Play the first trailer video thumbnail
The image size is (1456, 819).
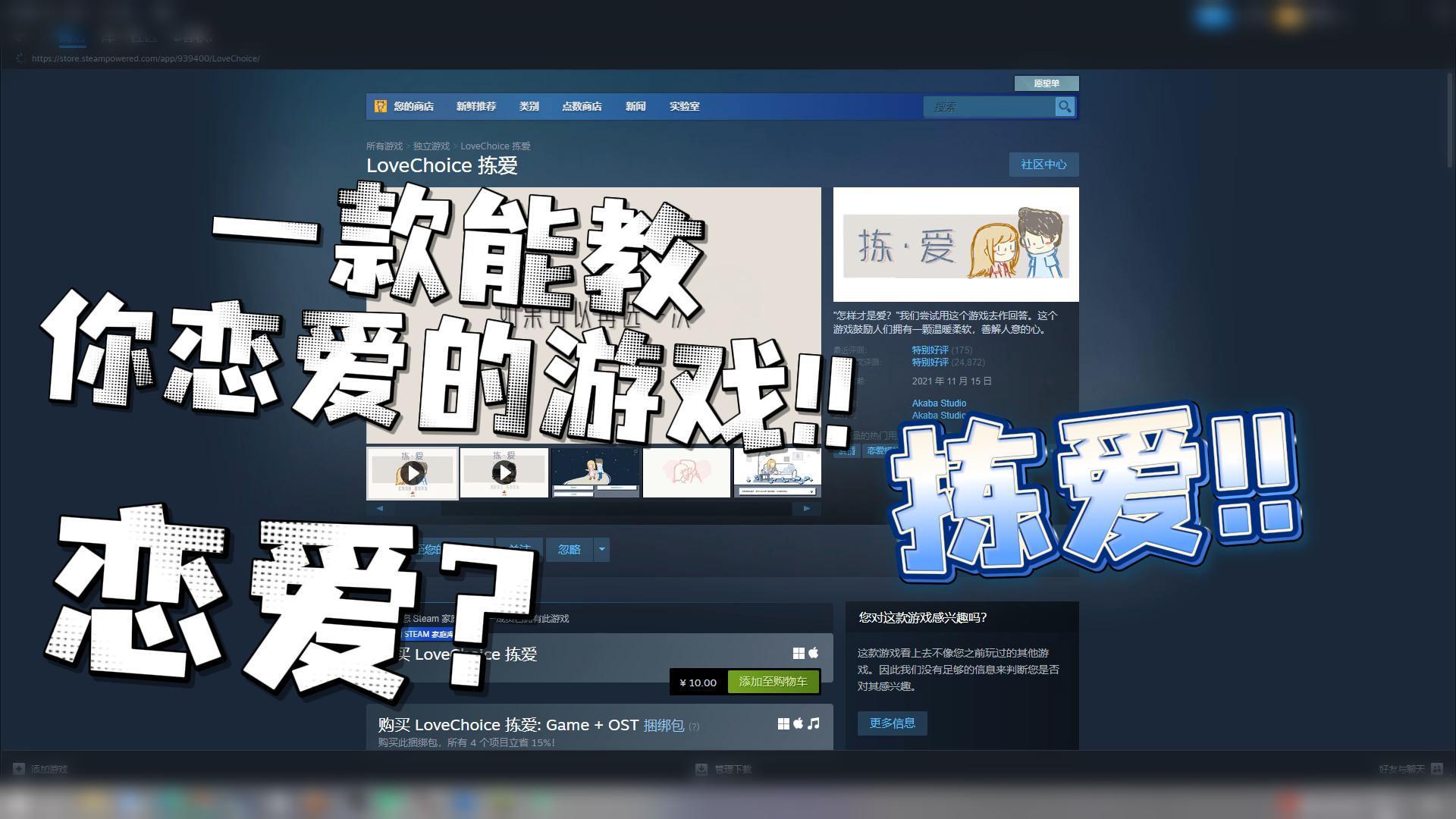pos(412,473)
